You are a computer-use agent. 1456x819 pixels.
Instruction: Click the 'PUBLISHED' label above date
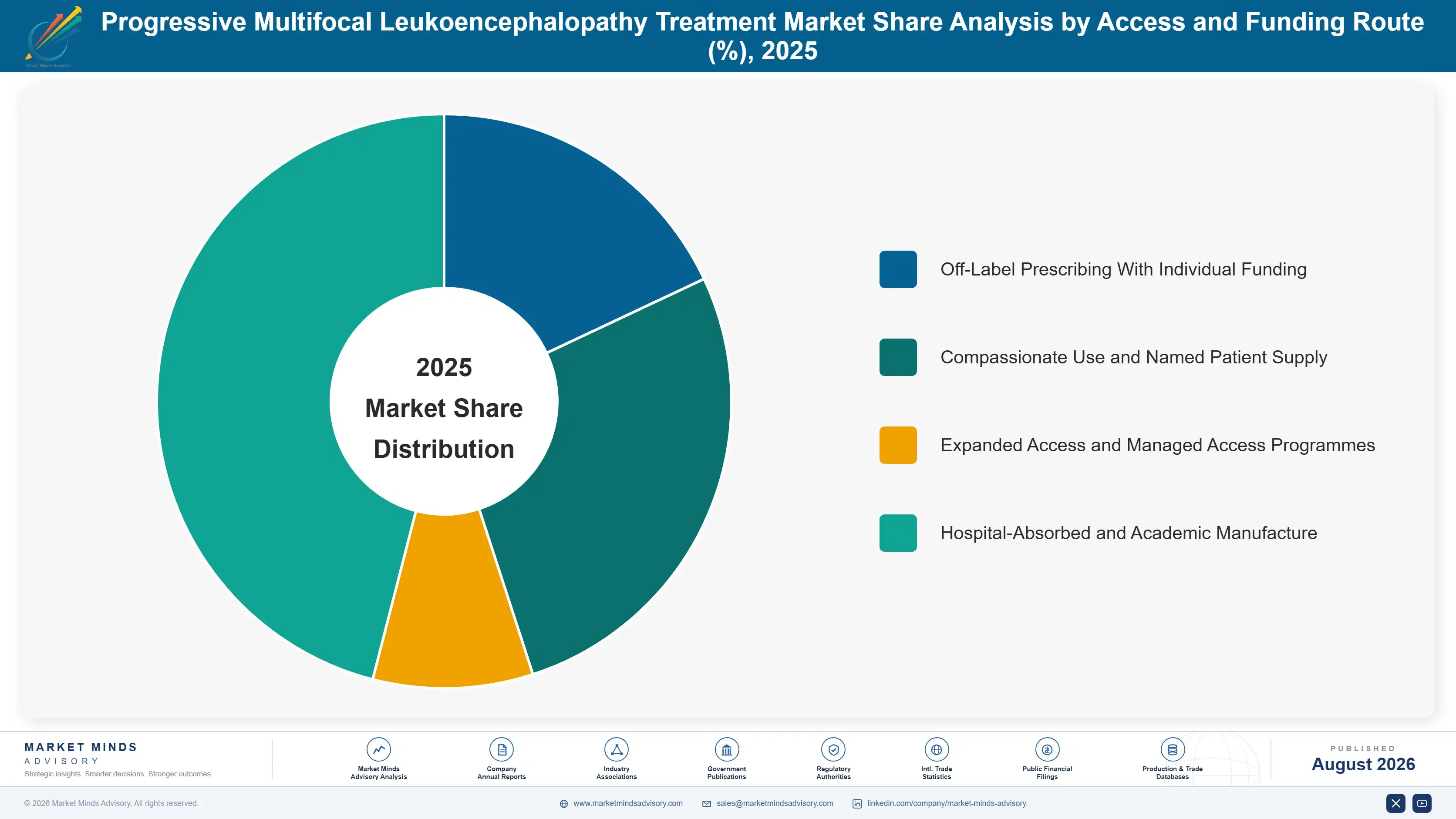pyautogui.click(x=1363, y=749)
